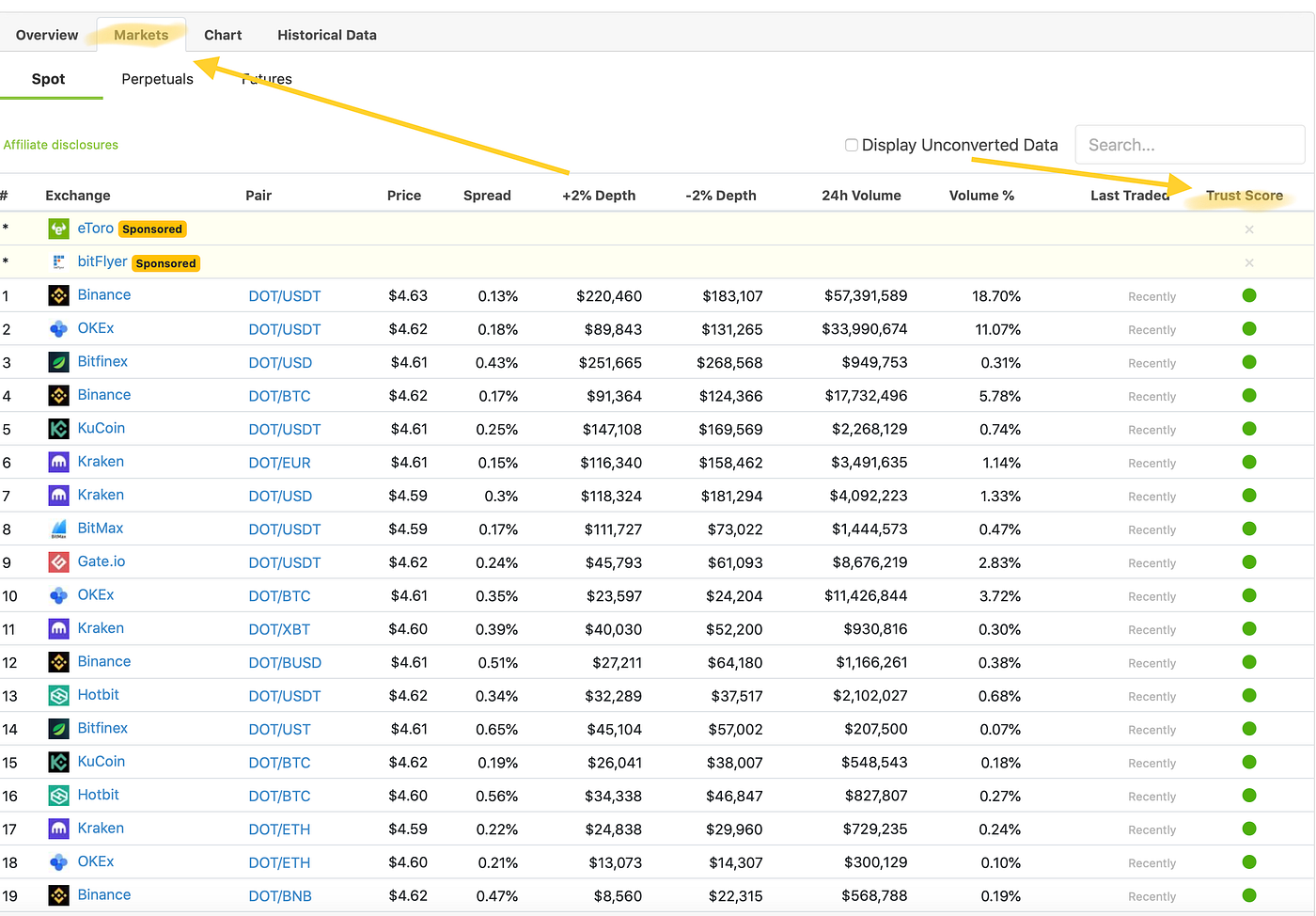Image resolution: width=1316 pixels, height=916 pixels.
Task: Sort by -2% Depth column header
Action: [721, 196]
